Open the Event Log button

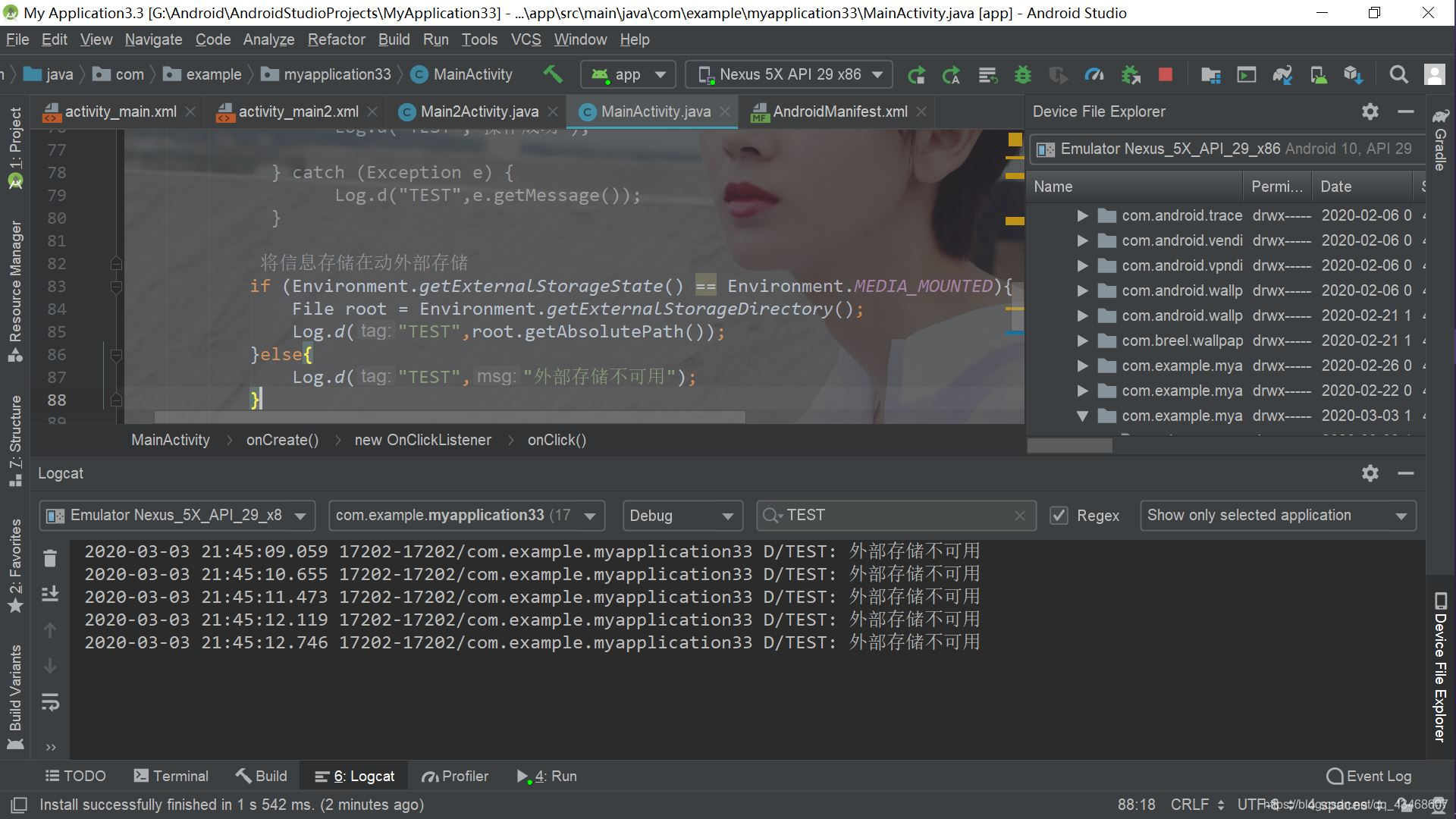(x=1369, y=776)
